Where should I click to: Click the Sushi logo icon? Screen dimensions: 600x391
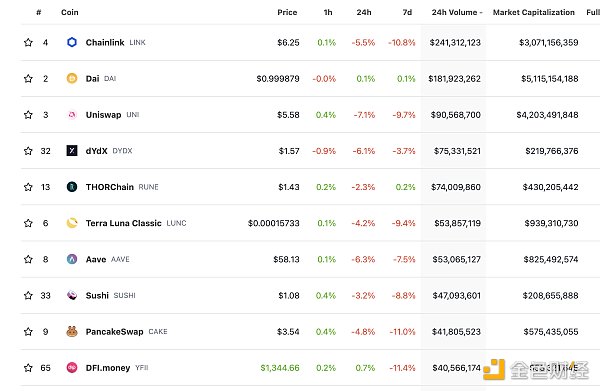click(x=72, y=295)
